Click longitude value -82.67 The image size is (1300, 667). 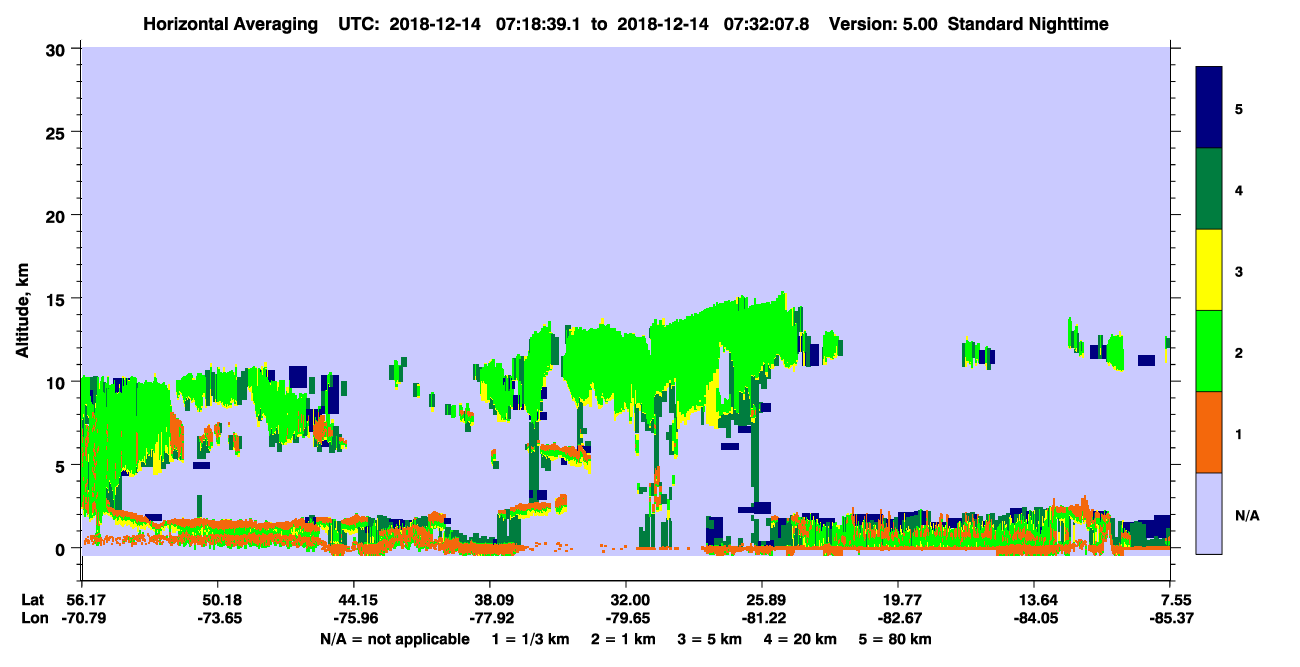tap(899, 618)
